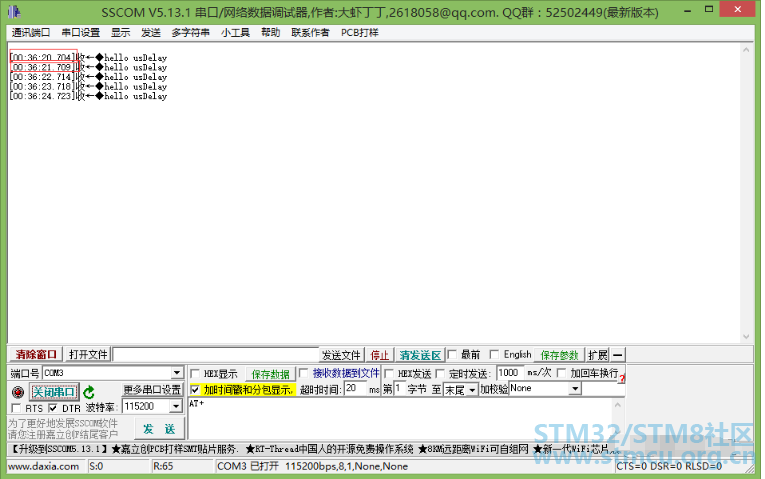Enable the English language checkbox
This screenshot has height=479, width=765.
click(494, 354)
